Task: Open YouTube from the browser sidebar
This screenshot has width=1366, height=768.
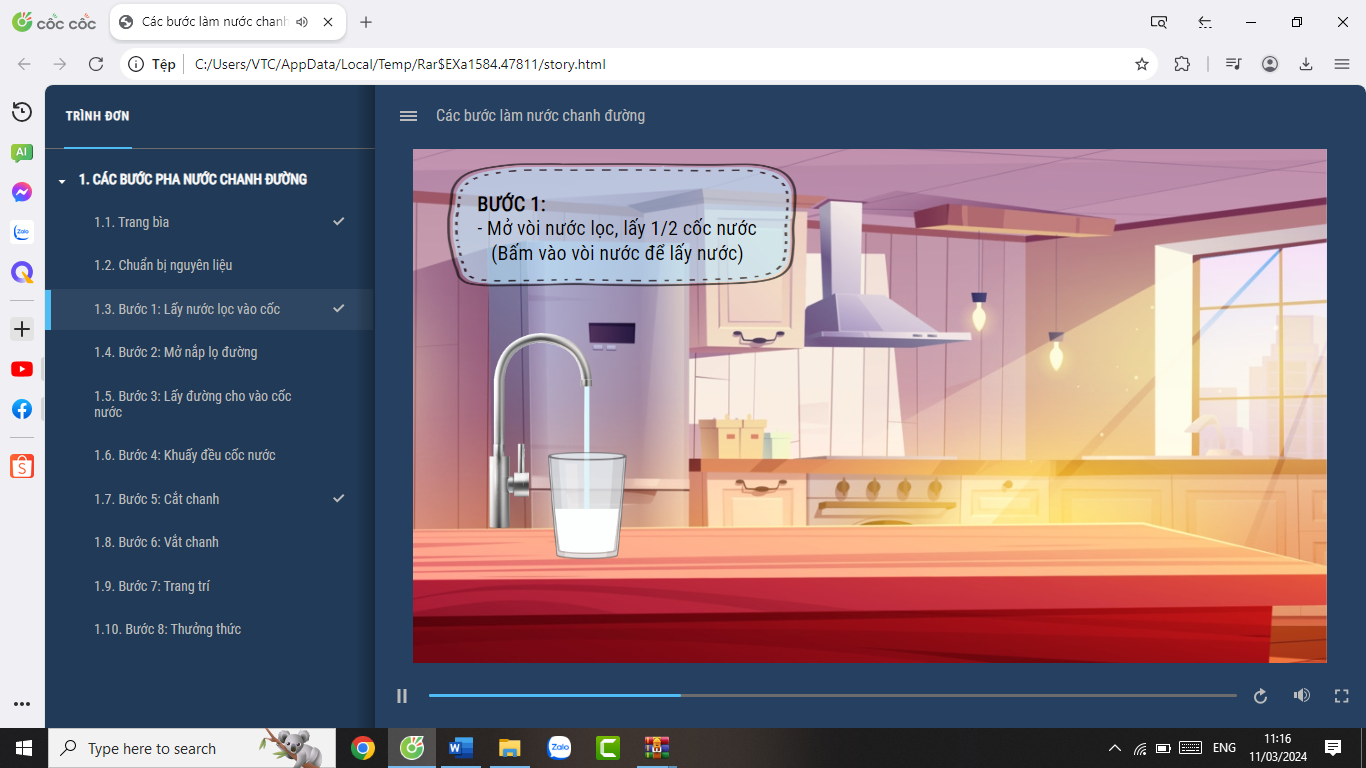Action: point(22,369)
